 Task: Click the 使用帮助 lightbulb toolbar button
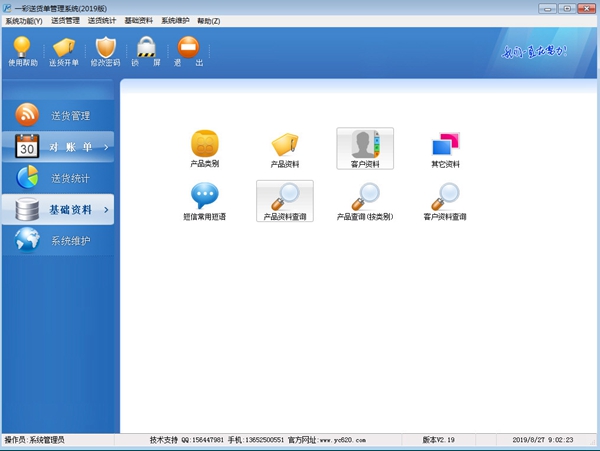(x=22, y=51)
